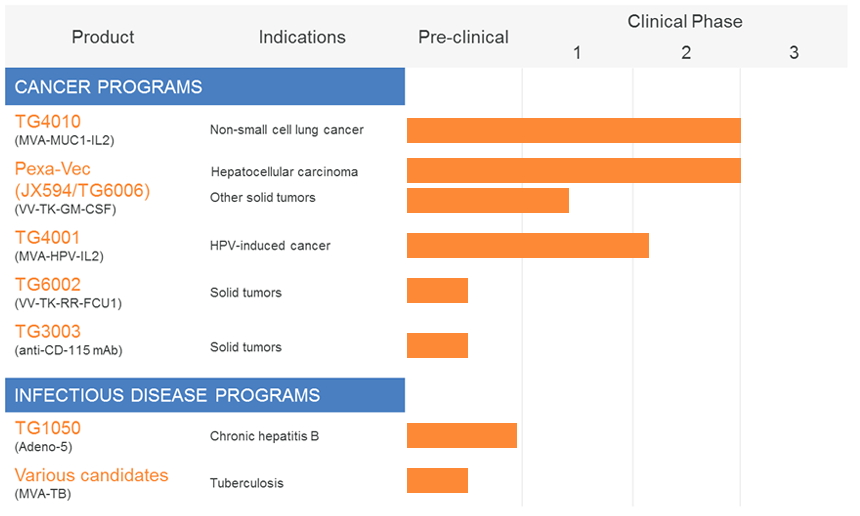The image size is (860, 516).
Task: Click the Non-small cell lung cancer progress bar
Action: [573, 131]
